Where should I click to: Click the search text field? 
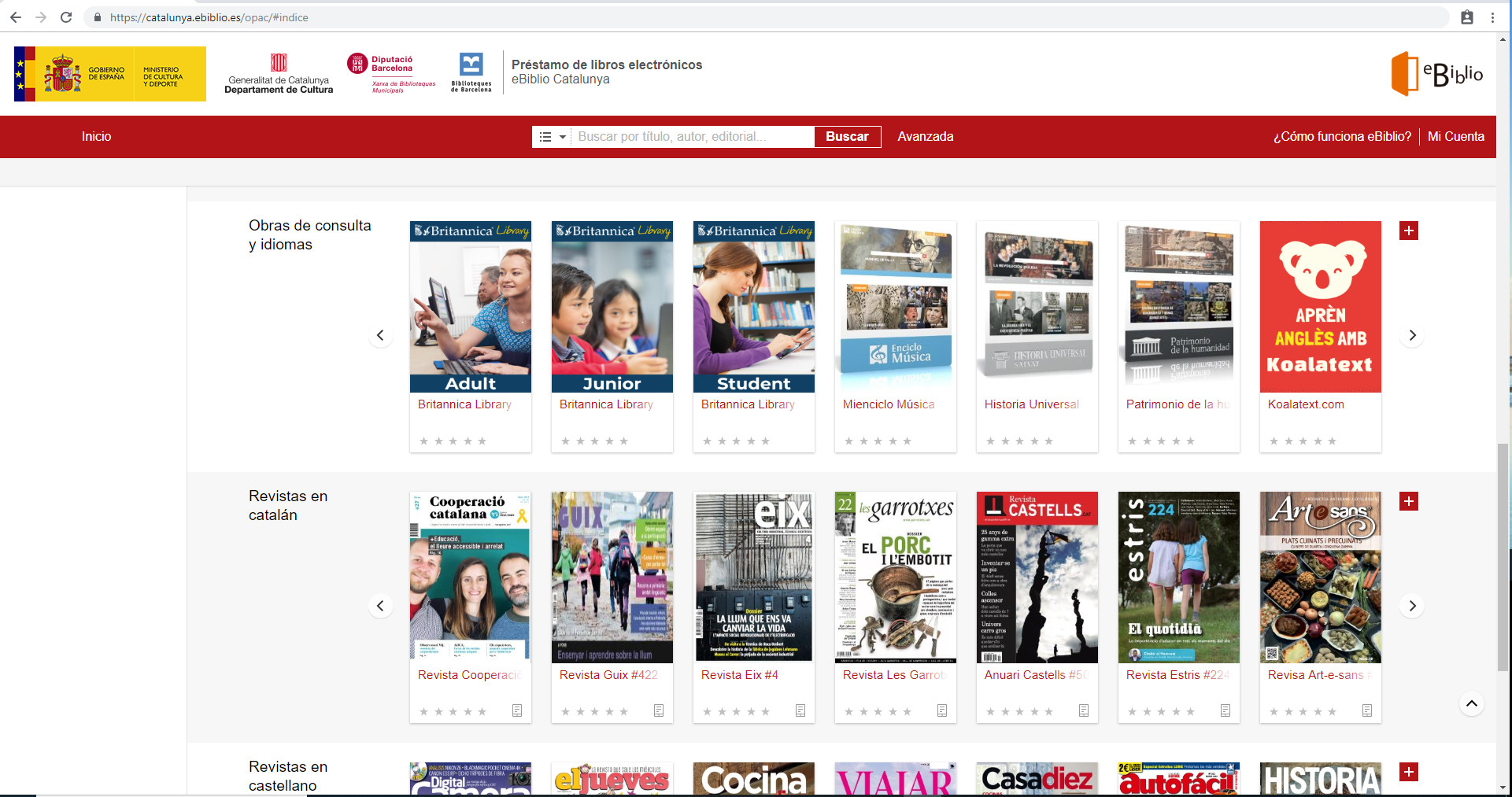pos(693,137)
